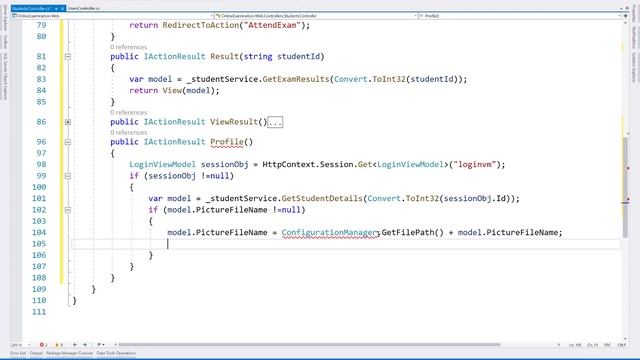This screenshot has height=360, width=640.
Task: Click line number 105 in the margin
Action: [39, 244]
